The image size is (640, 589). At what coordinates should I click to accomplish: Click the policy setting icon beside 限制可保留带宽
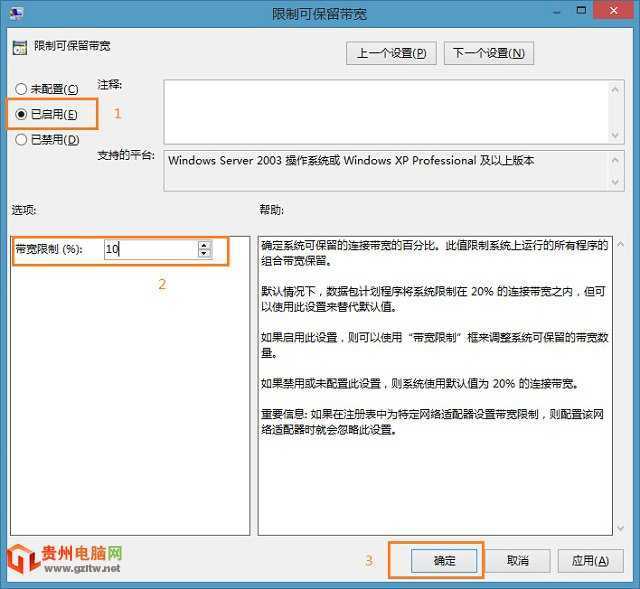[20, 47]
